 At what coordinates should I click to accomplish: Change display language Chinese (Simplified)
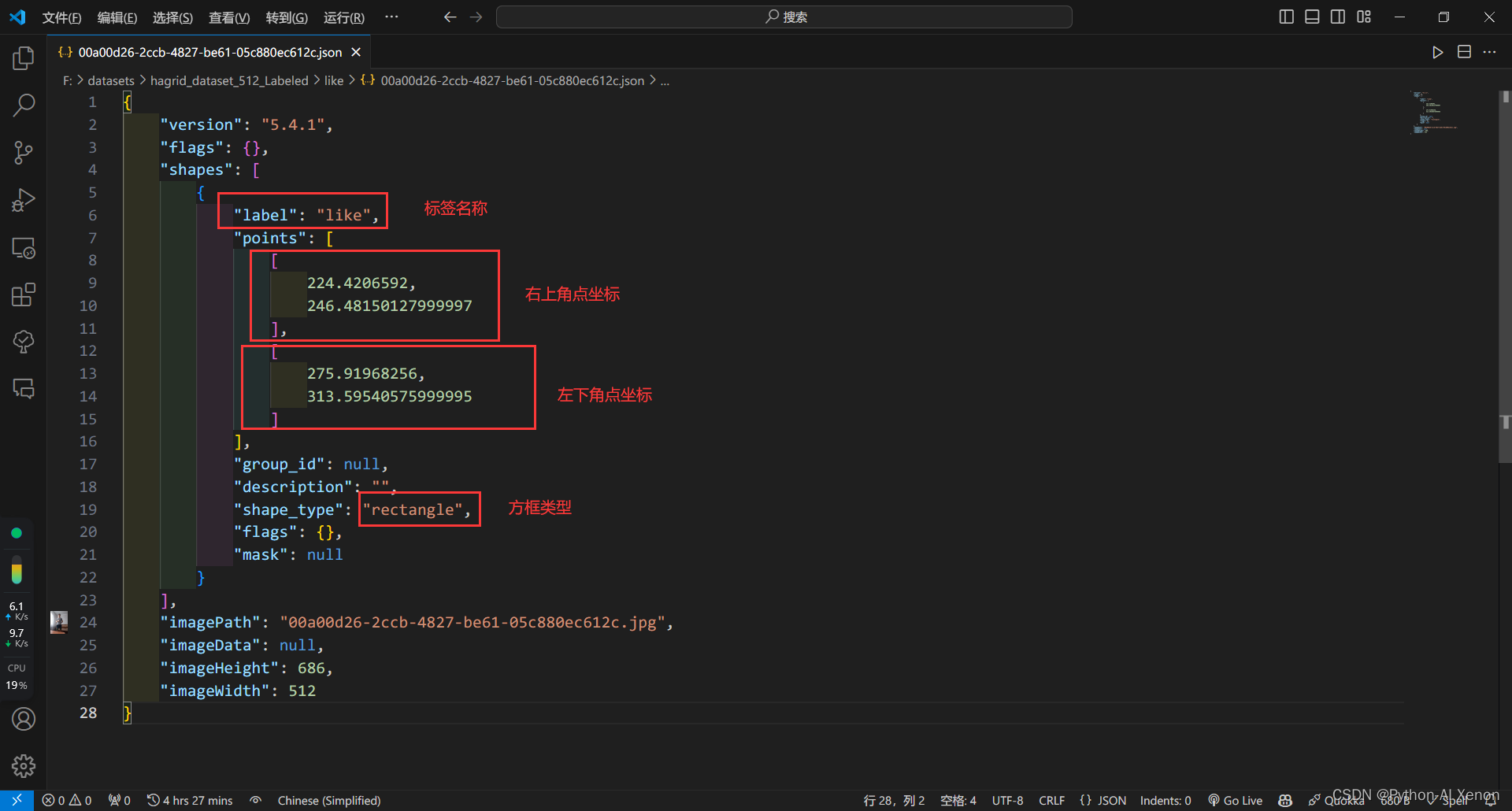pyautogui.click(x=328, y=800)
